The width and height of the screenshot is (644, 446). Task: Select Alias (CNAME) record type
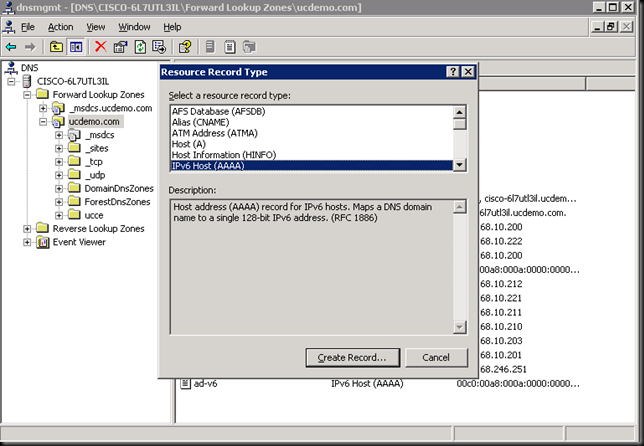tap(312, 122)
